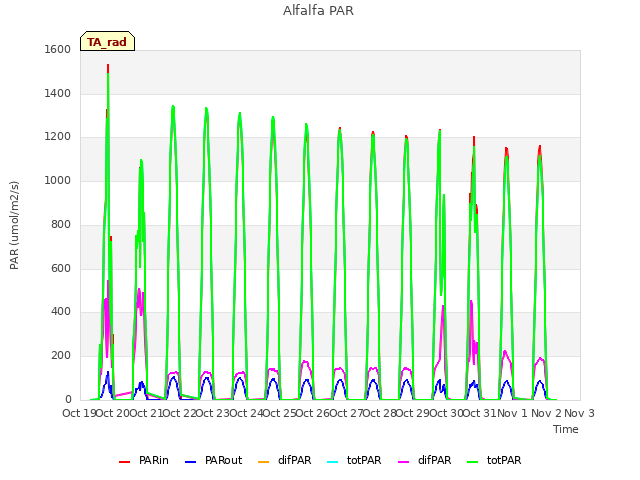Select the PARin legend label
This screenshot has height=480, width=640.
pyautogui.click(x=153, y=460)
